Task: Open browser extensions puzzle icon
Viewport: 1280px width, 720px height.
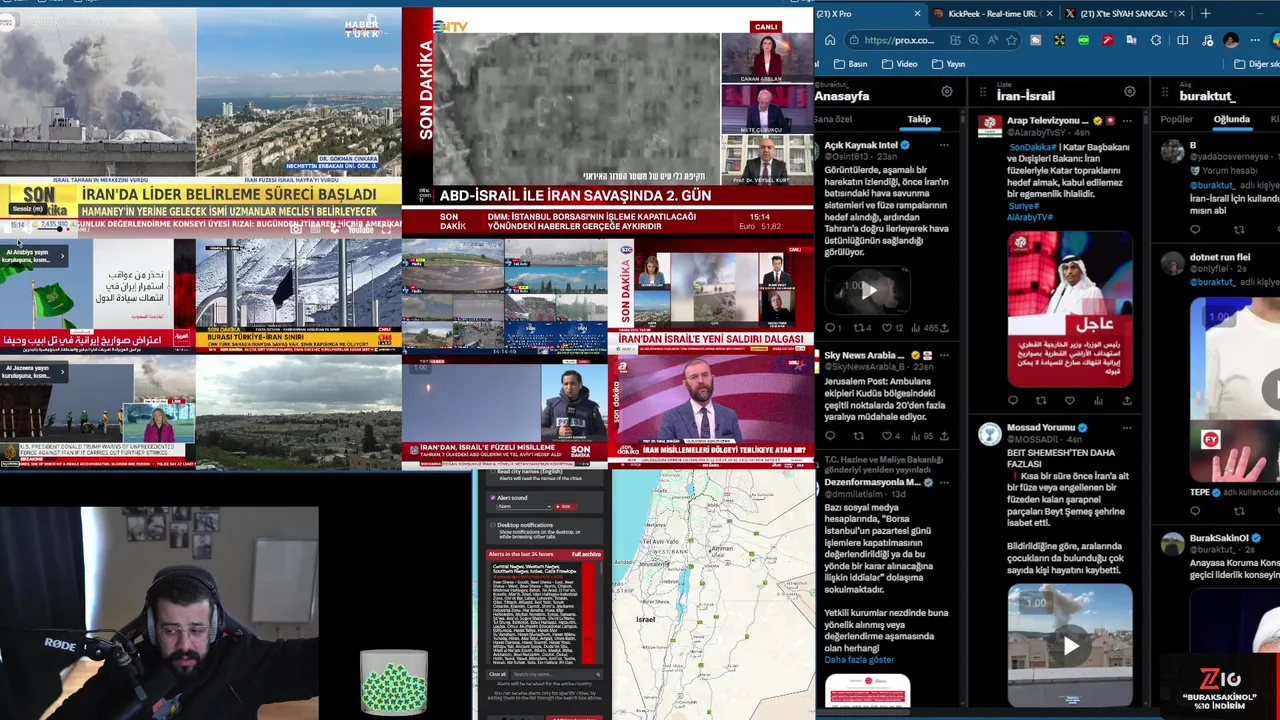Action: click(1156, 40)
